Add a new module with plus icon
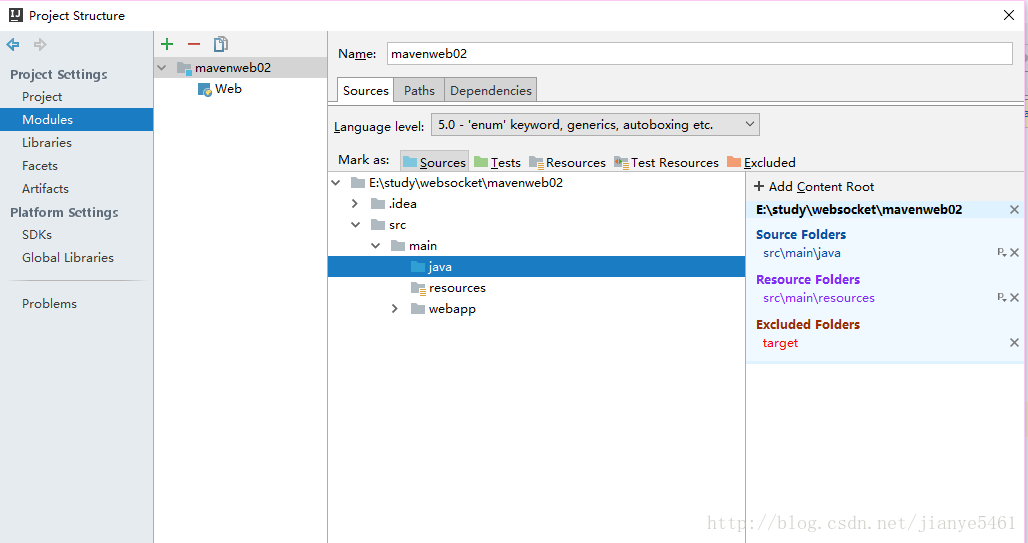 pos(167,44)
